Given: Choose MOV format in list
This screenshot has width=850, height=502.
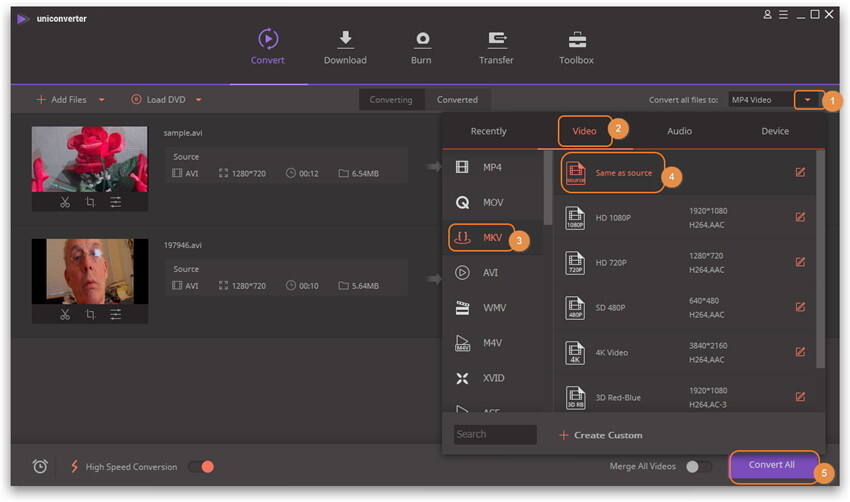Looking at the screenshot, I should click(x=493, y=202).
